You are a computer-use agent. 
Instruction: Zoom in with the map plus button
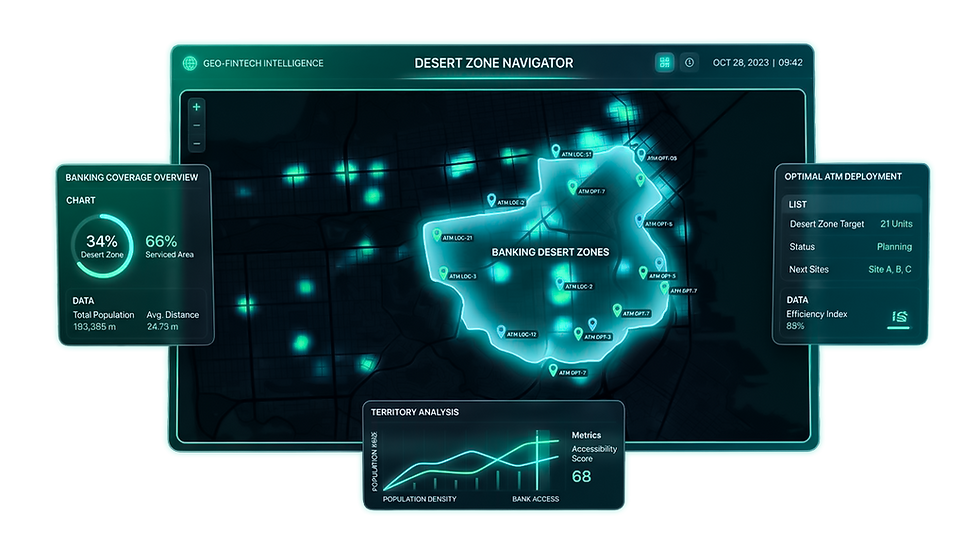pyautogui.click(x=196, y=107)
